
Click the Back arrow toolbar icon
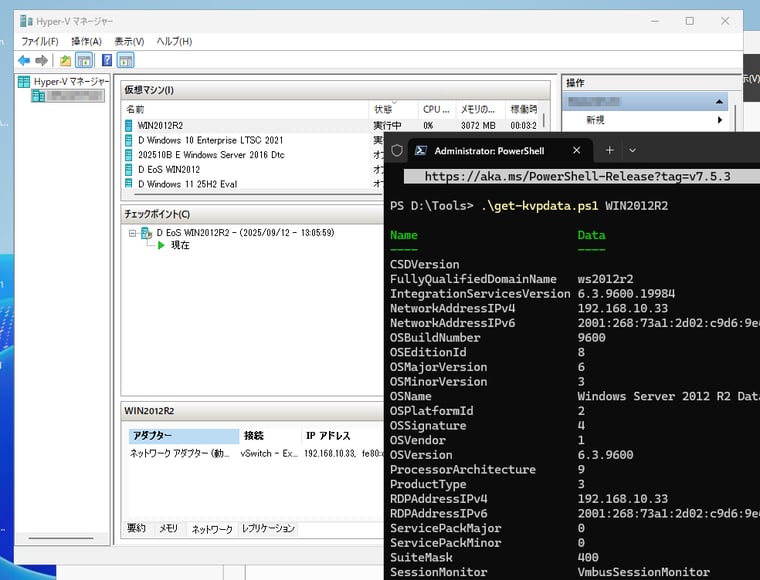24,60
